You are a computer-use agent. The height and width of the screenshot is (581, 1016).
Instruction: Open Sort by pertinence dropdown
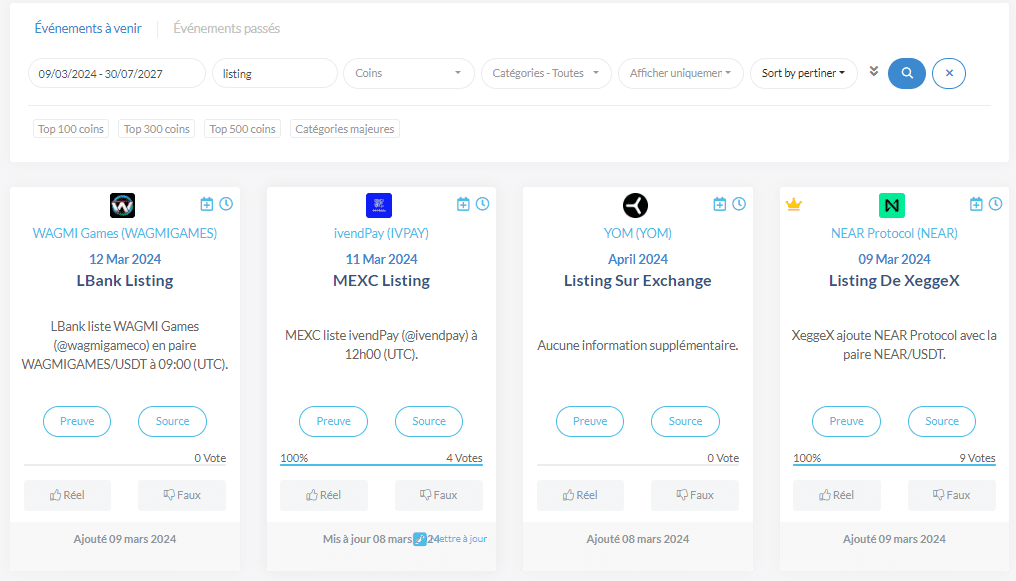(803, 73)
